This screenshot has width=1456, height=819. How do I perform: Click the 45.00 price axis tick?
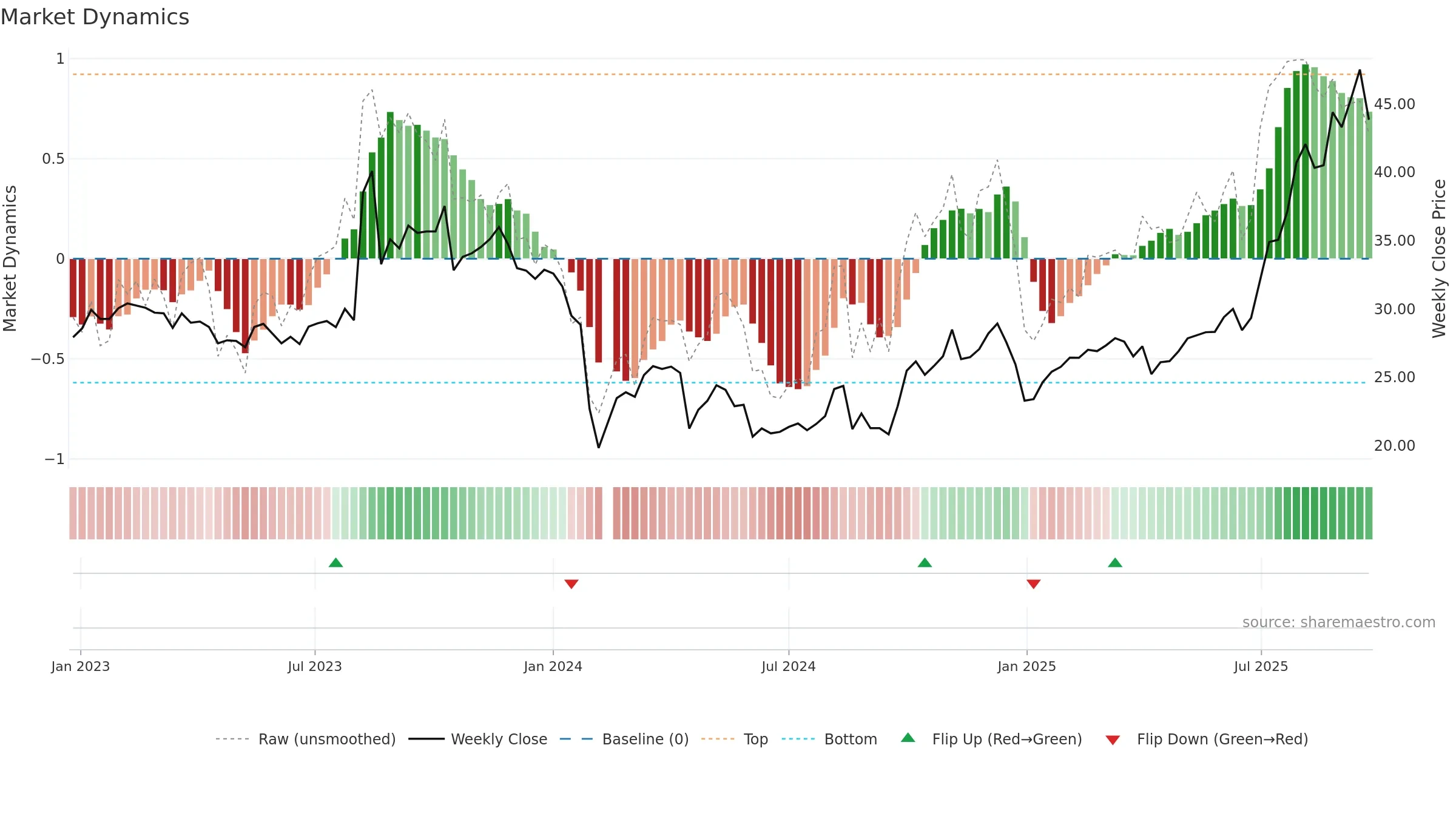coord(1395,104)
